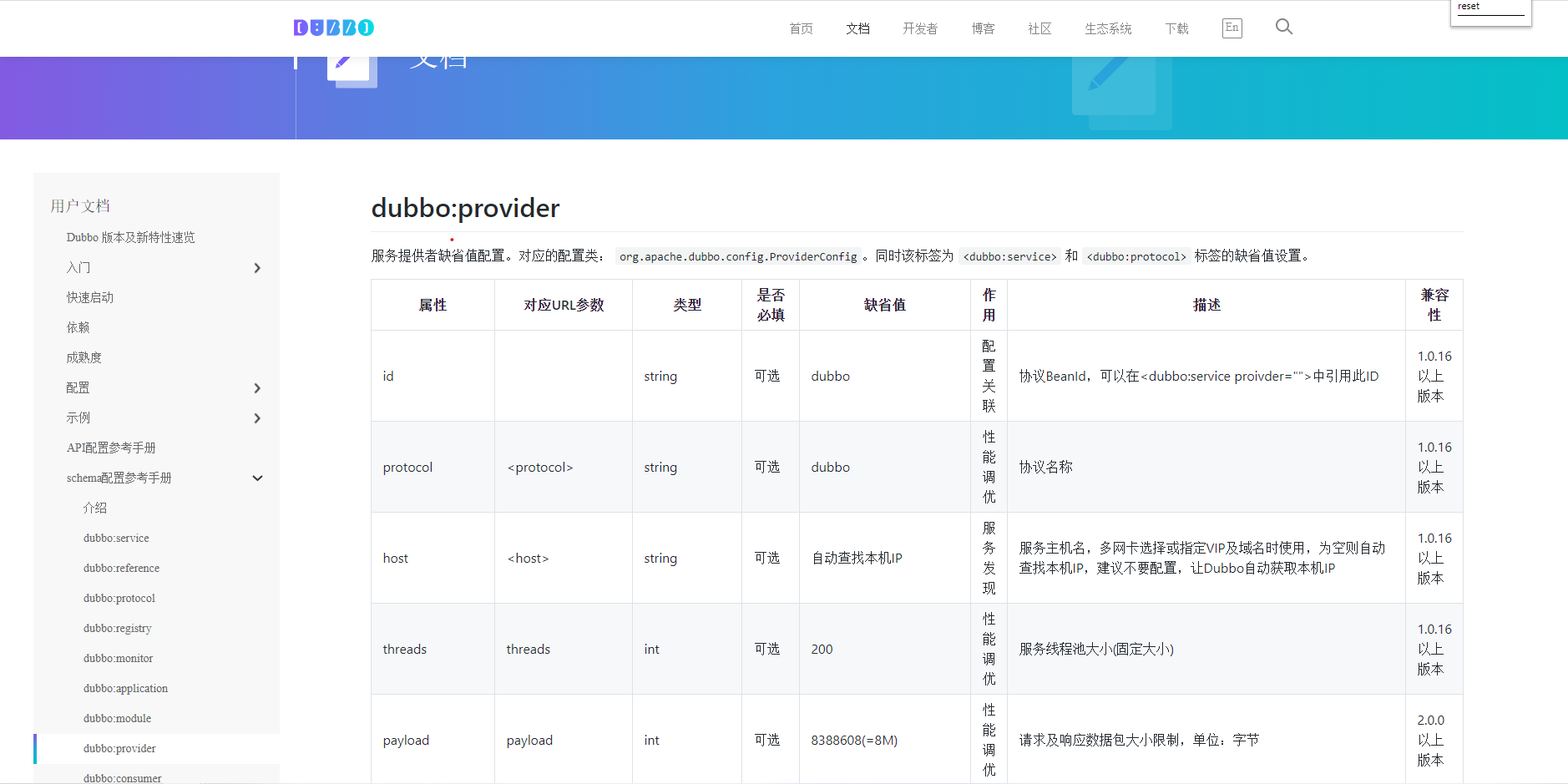
Task: Switch language with the En icon
Action: coord(1232,28)
